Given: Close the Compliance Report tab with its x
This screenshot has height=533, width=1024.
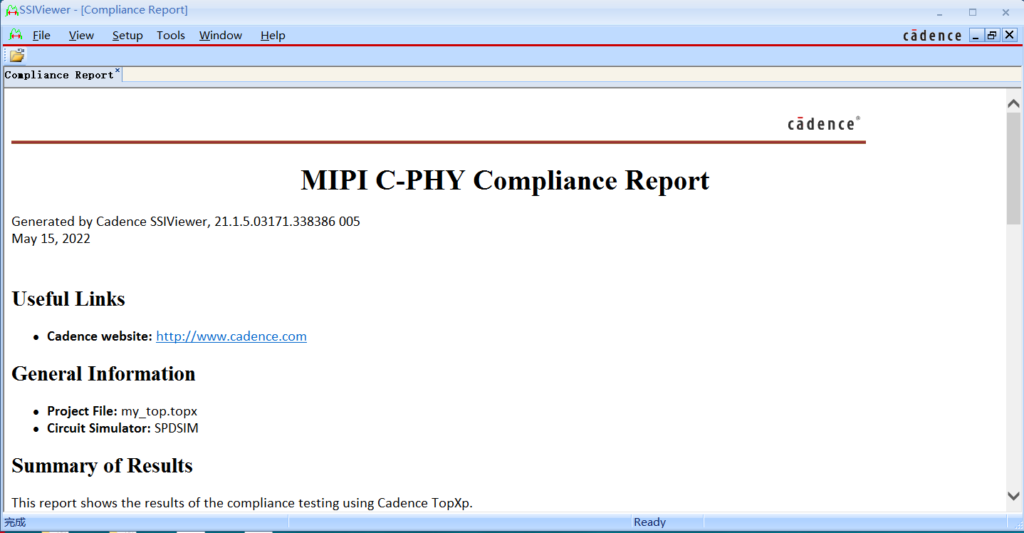Looking at the screenshot, I should 117,71.
